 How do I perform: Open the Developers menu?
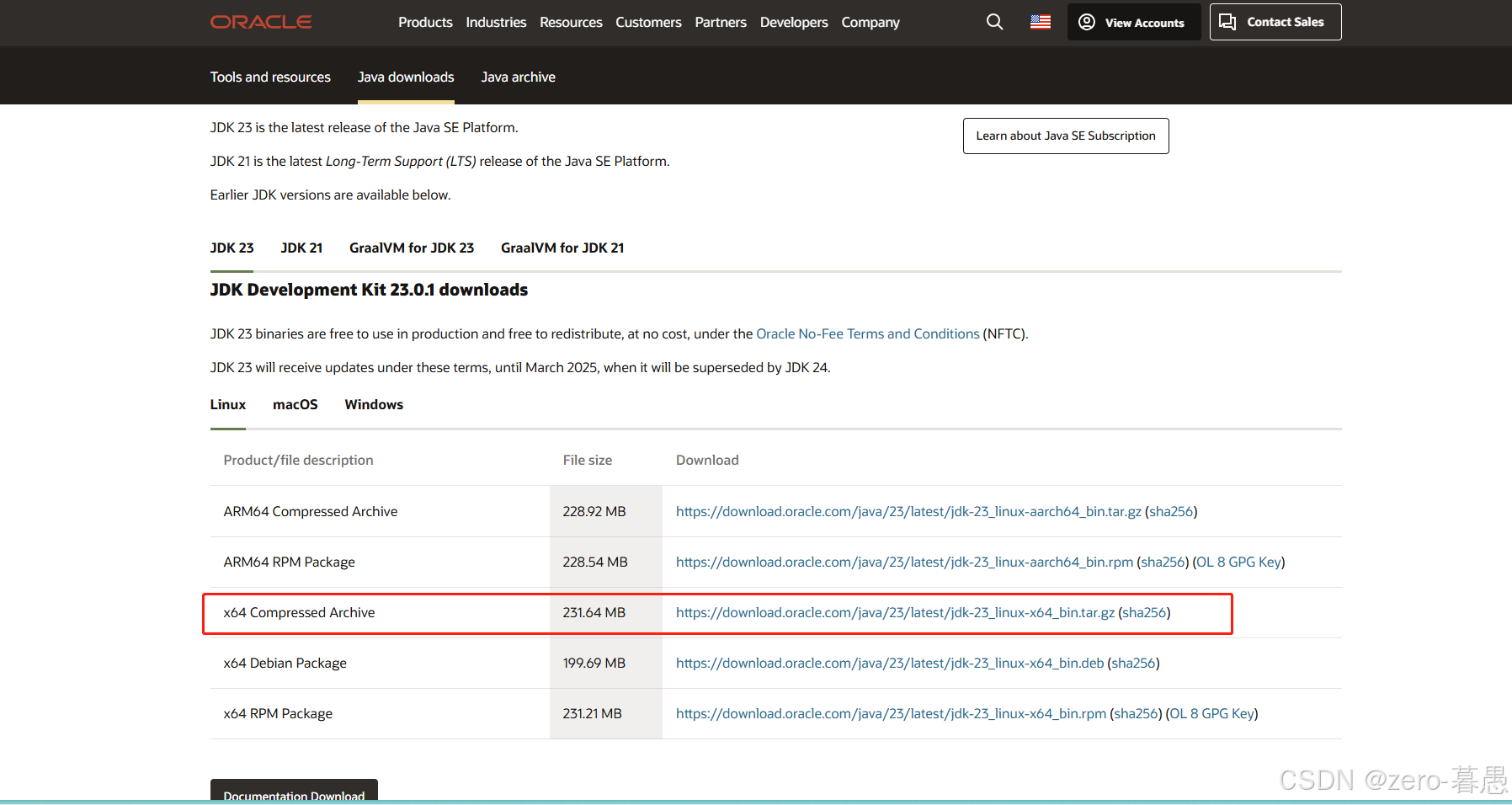click(793, 22)
